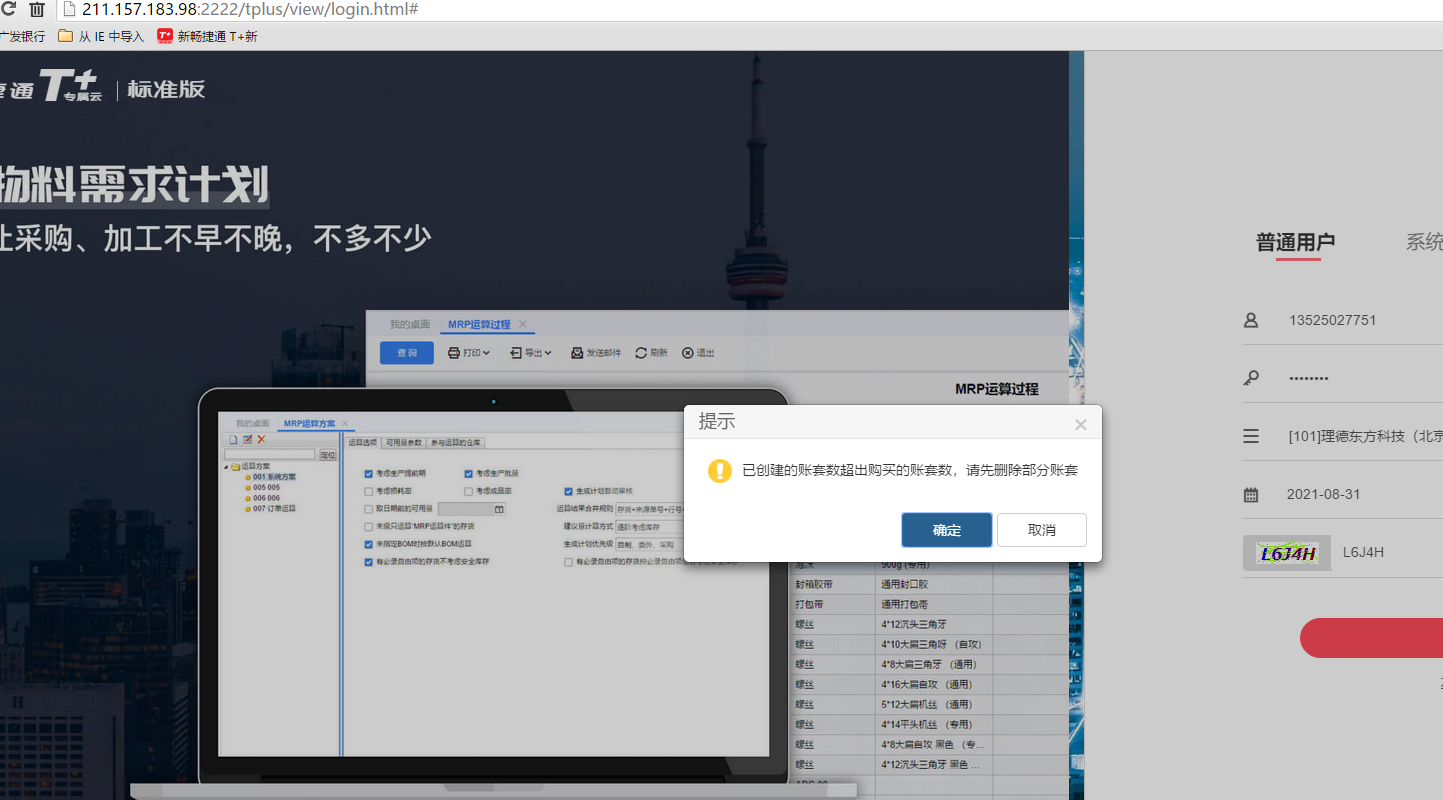The image size is (1443, 800).
Task: Confirm the prompt with 确定
Action: pyautogui.click(x=947, y=530)
